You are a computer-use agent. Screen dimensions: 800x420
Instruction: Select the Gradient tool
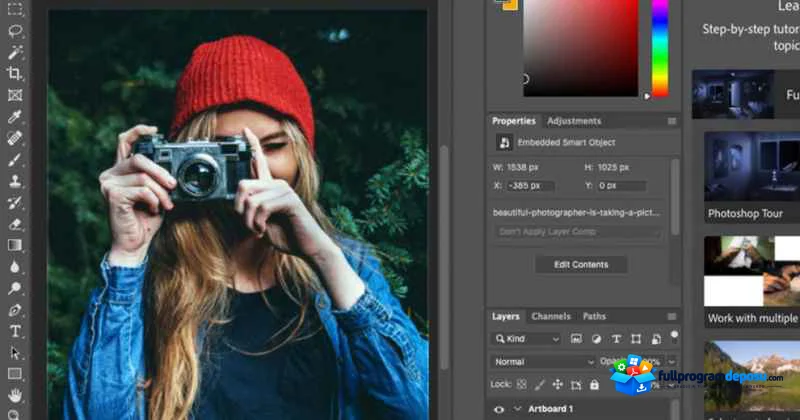pyautogui.click(x=15, y=245)
